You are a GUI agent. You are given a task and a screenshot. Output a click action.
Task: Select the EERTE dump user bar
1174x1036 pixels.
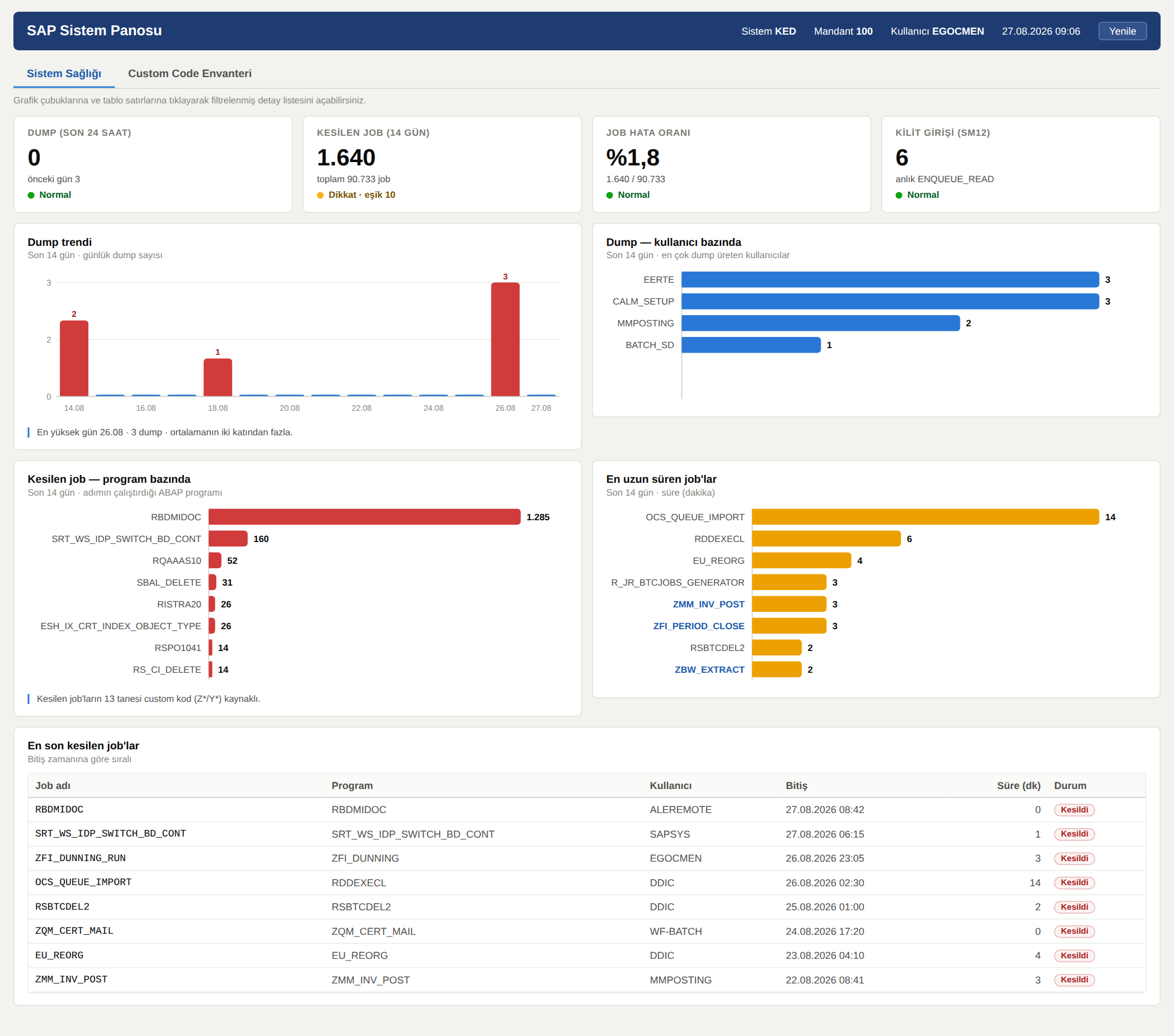click(889, 279)
